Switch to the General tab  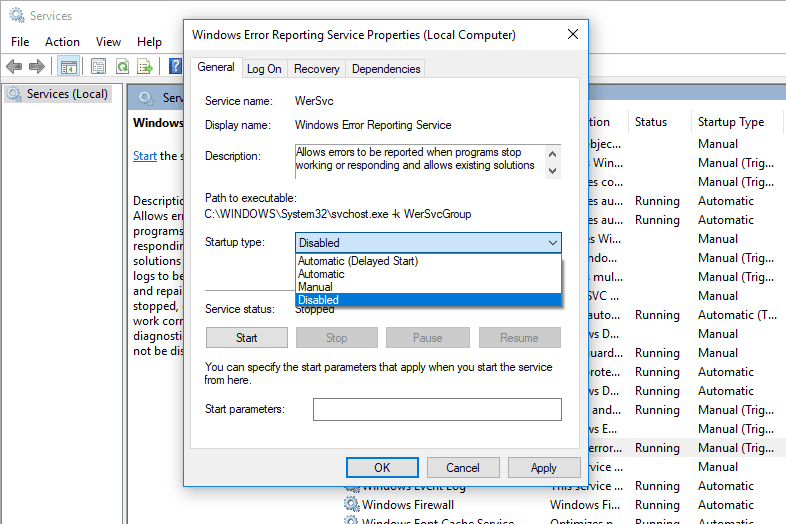(x=216, y=67)
